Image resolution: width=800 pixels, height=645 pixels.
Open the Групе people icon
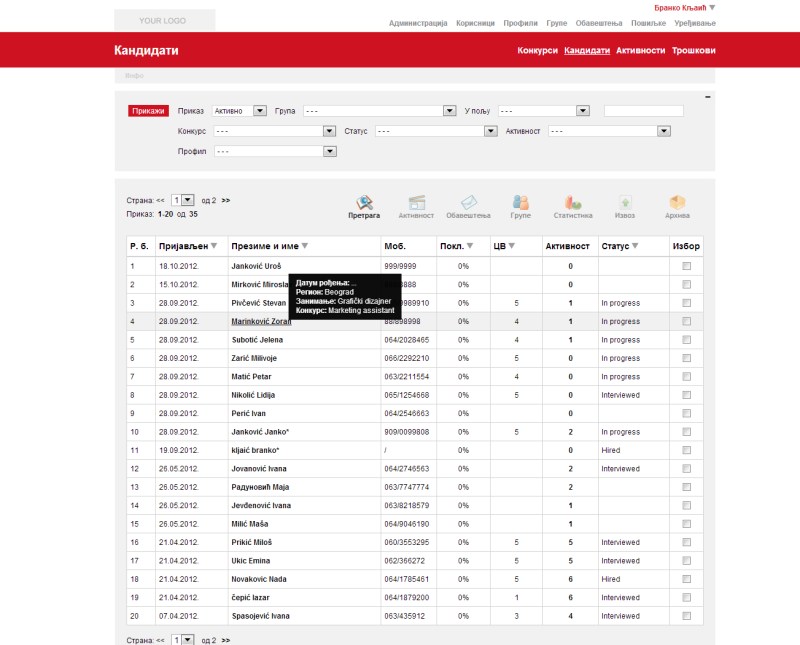point(520,203)
